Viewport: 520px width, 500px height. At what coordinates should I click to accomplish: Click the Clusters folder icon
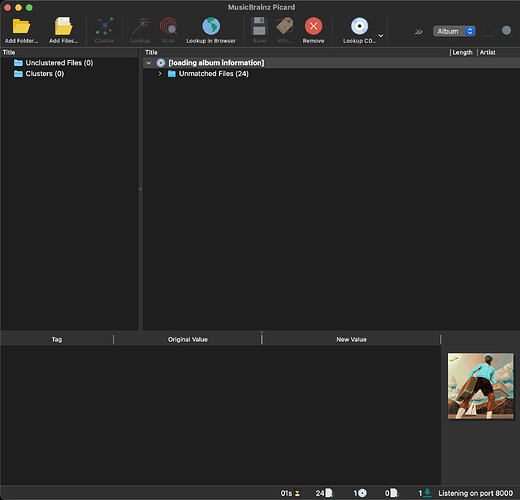pyautogui.click(x=18, y=74)
